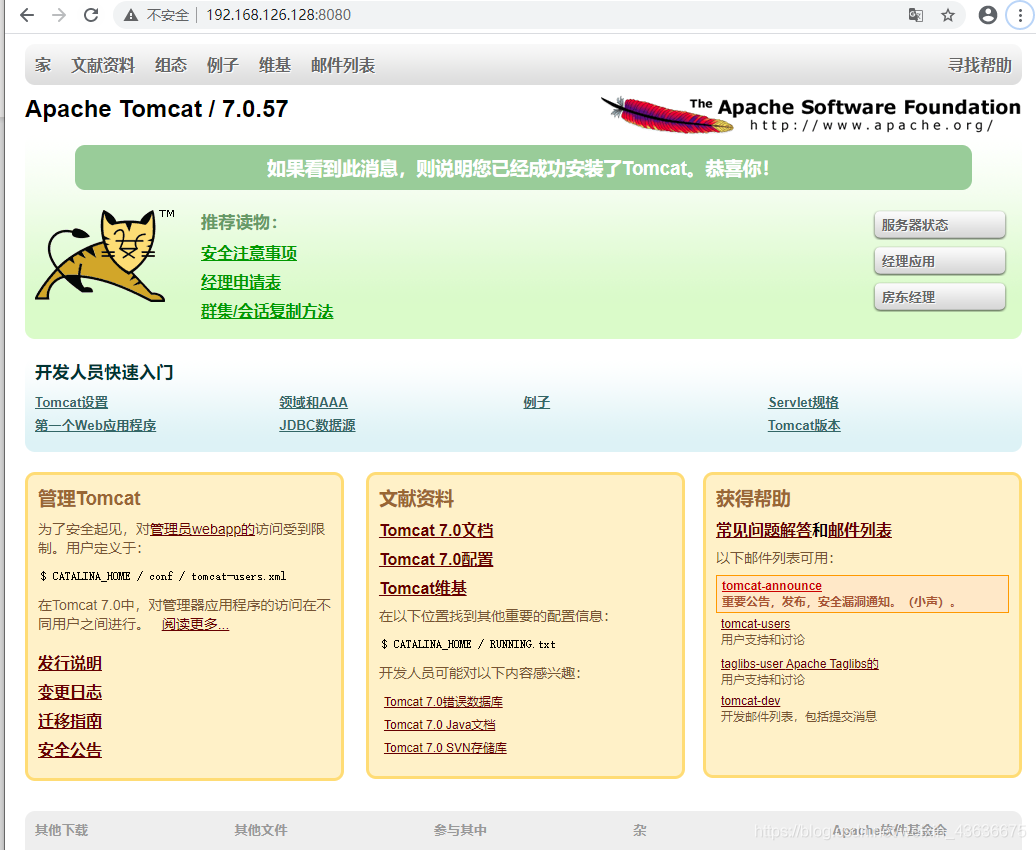
Task: Open the translate page icon
Action: point(916,15)
